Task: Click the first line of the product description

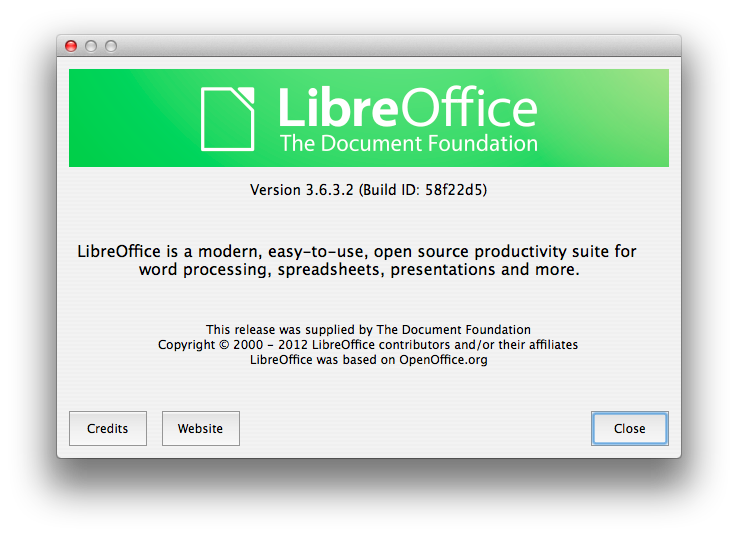Action: [357, 251]
